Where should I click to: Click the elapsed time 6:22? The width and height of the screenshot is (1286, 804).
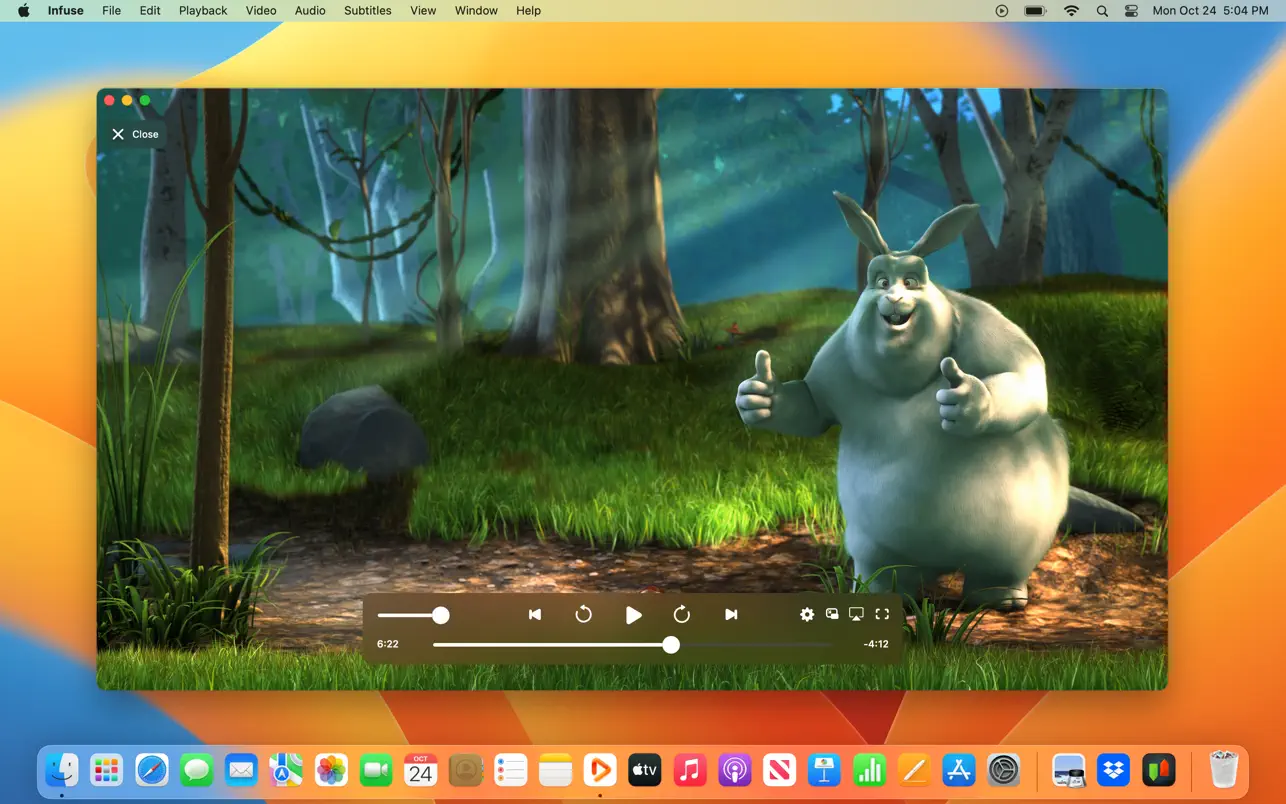pyautogui.click(x=388, y=644)
